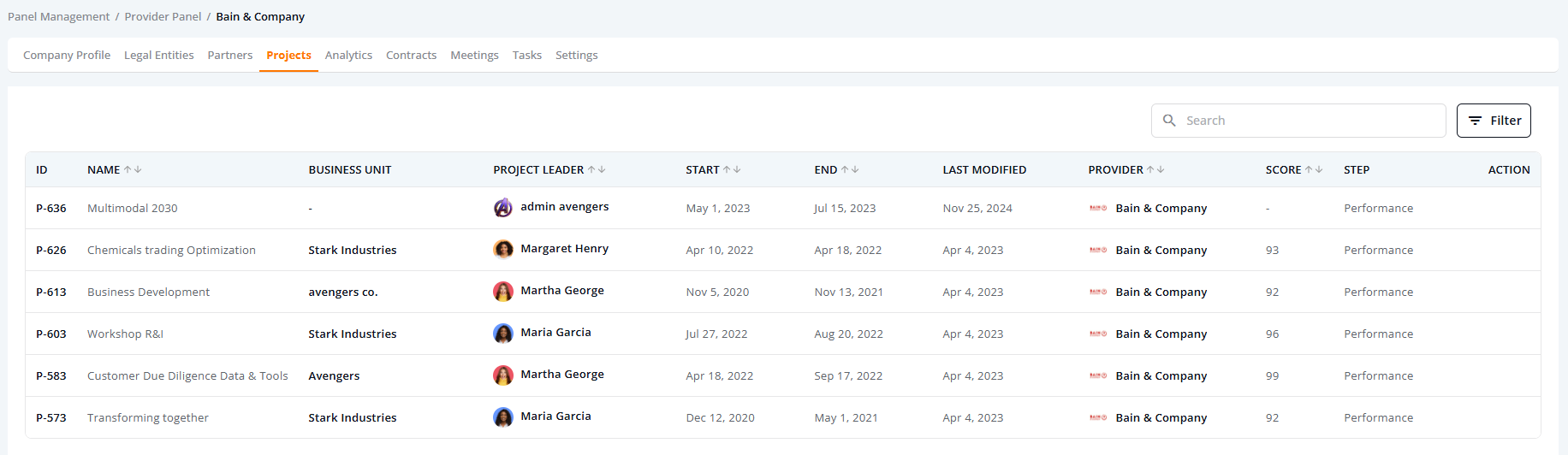Open project Customer Due Diligence Data & Tools
1568x455 pixels.
click(x=187, y=375)
